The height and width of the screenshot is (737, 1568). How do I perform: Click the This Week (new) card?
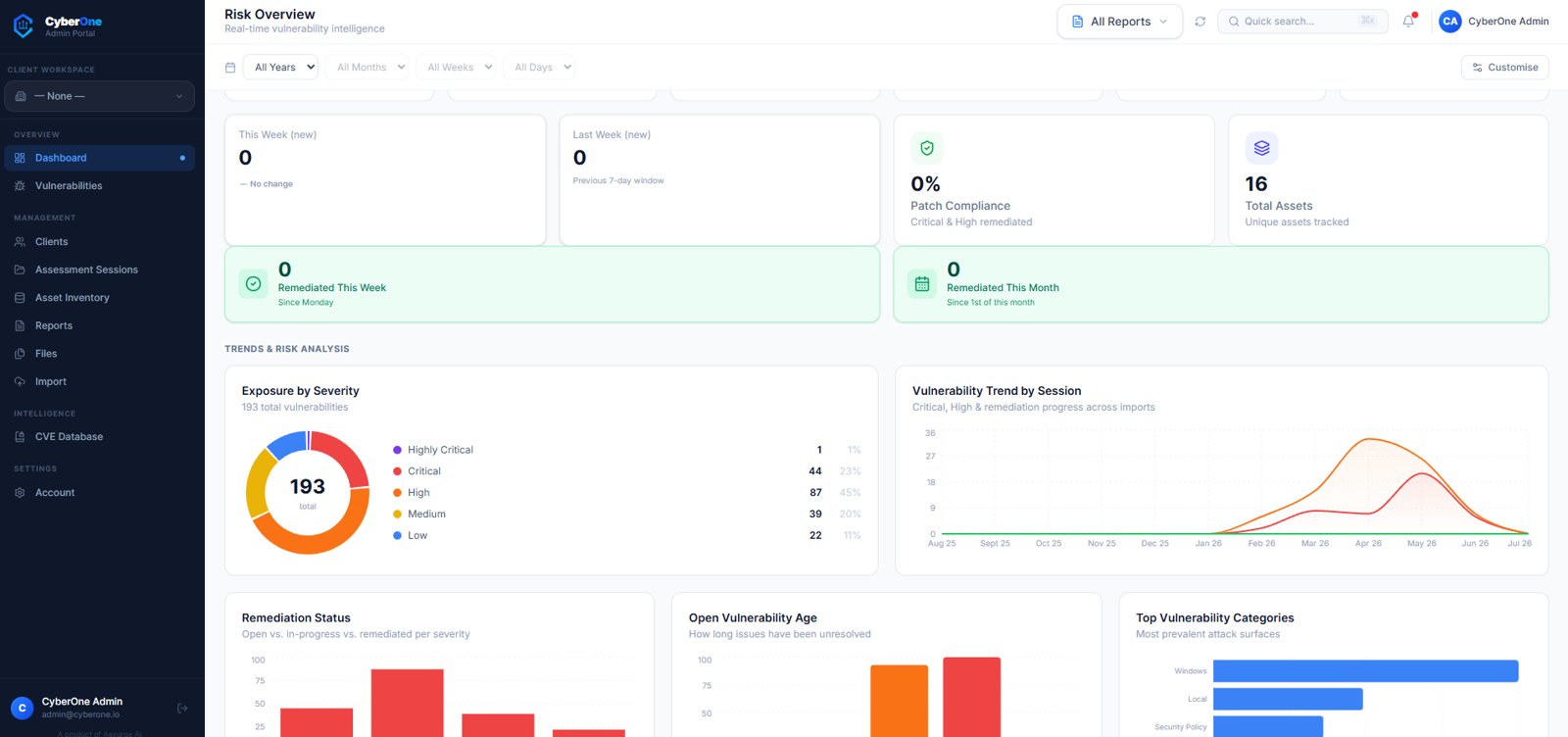tap(385, 180)
